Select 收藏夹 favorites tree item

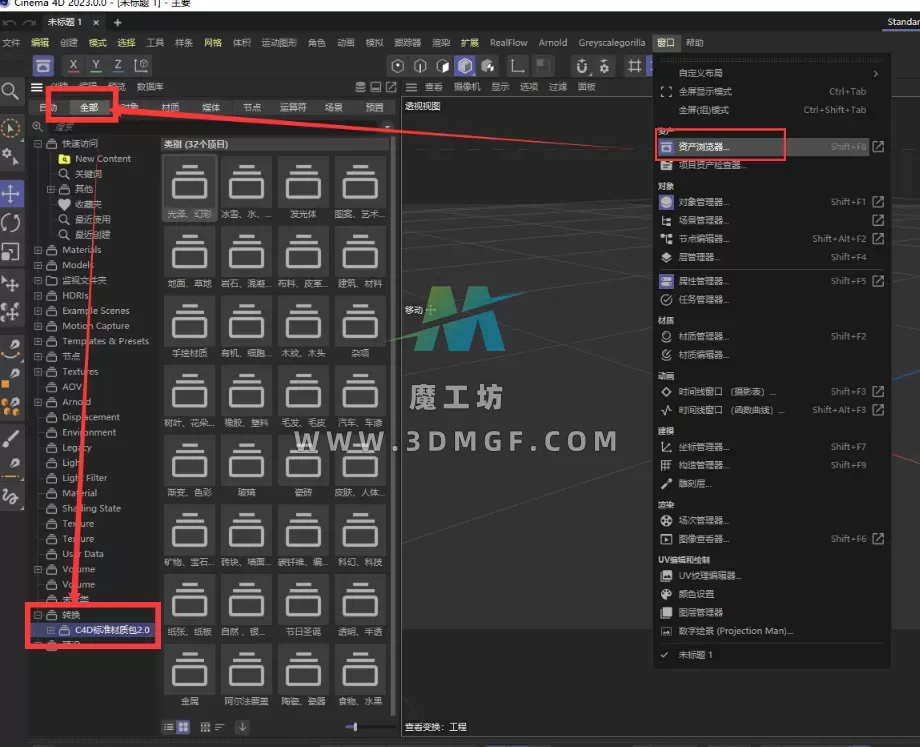coord(88,204)
